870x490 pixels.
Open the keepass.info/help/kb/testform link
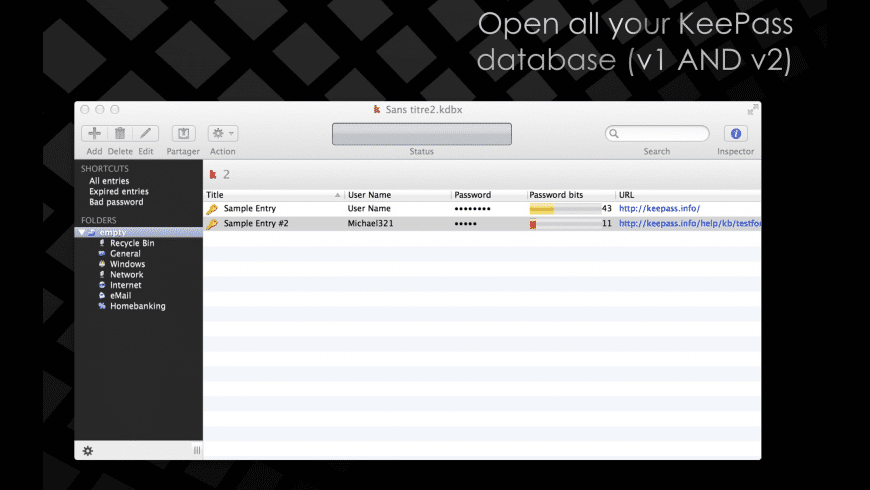click(x=690, y=224)
